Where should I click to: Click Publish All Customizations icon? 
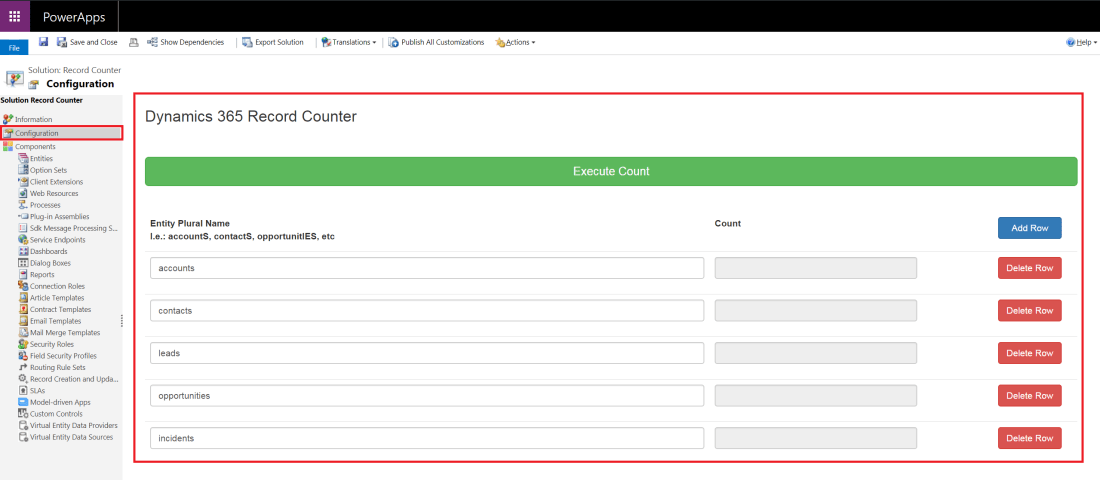[x=393, y=42]
